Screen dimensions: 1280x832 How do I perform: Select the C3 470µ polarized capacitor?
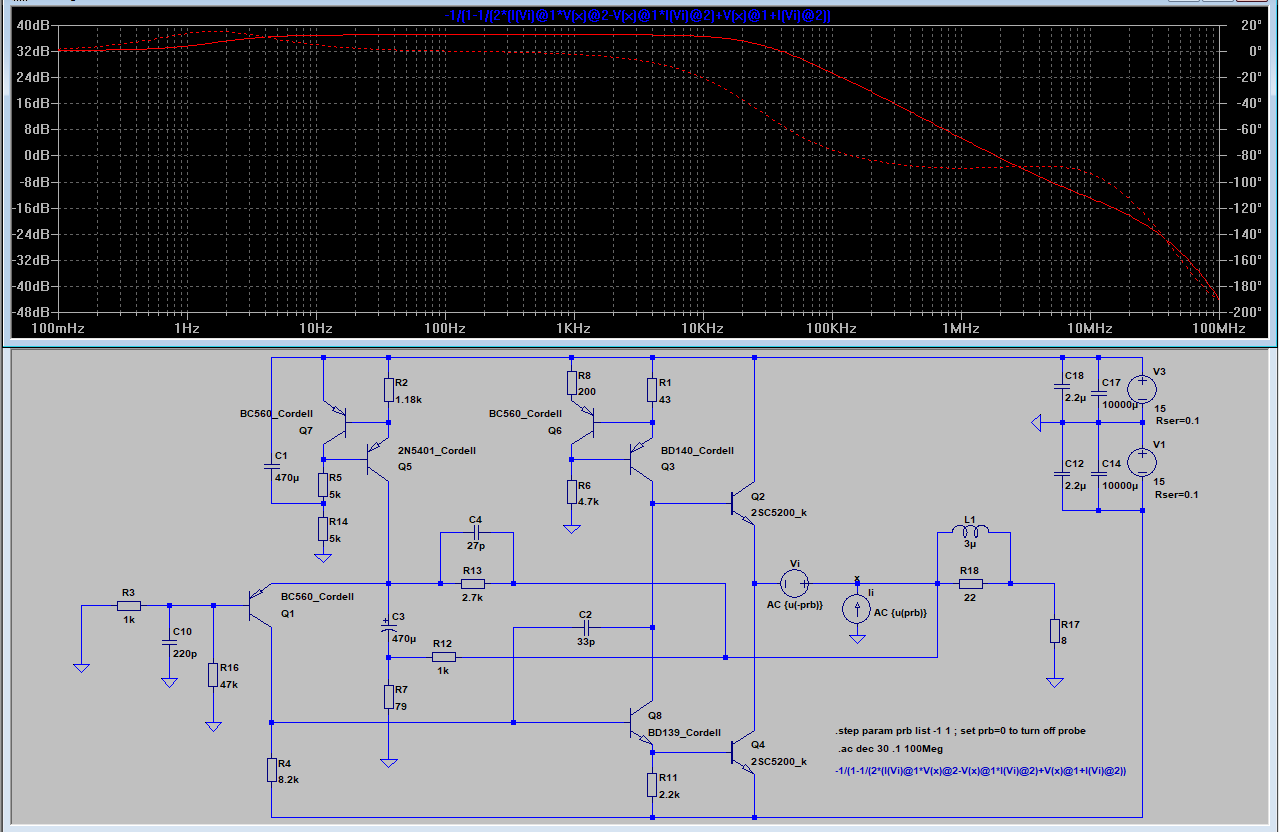(x=388, y=627)
